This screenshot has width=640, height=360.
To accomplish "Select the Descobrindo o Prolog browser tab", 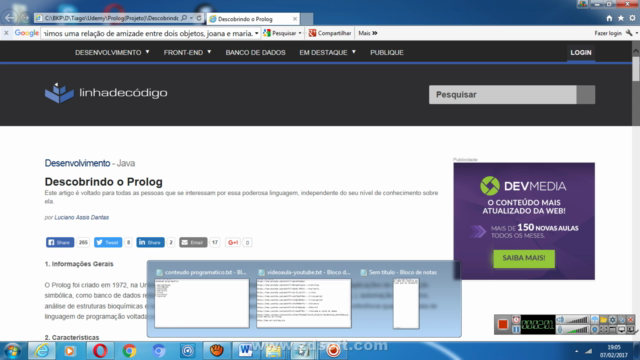I will pos(253,19).
